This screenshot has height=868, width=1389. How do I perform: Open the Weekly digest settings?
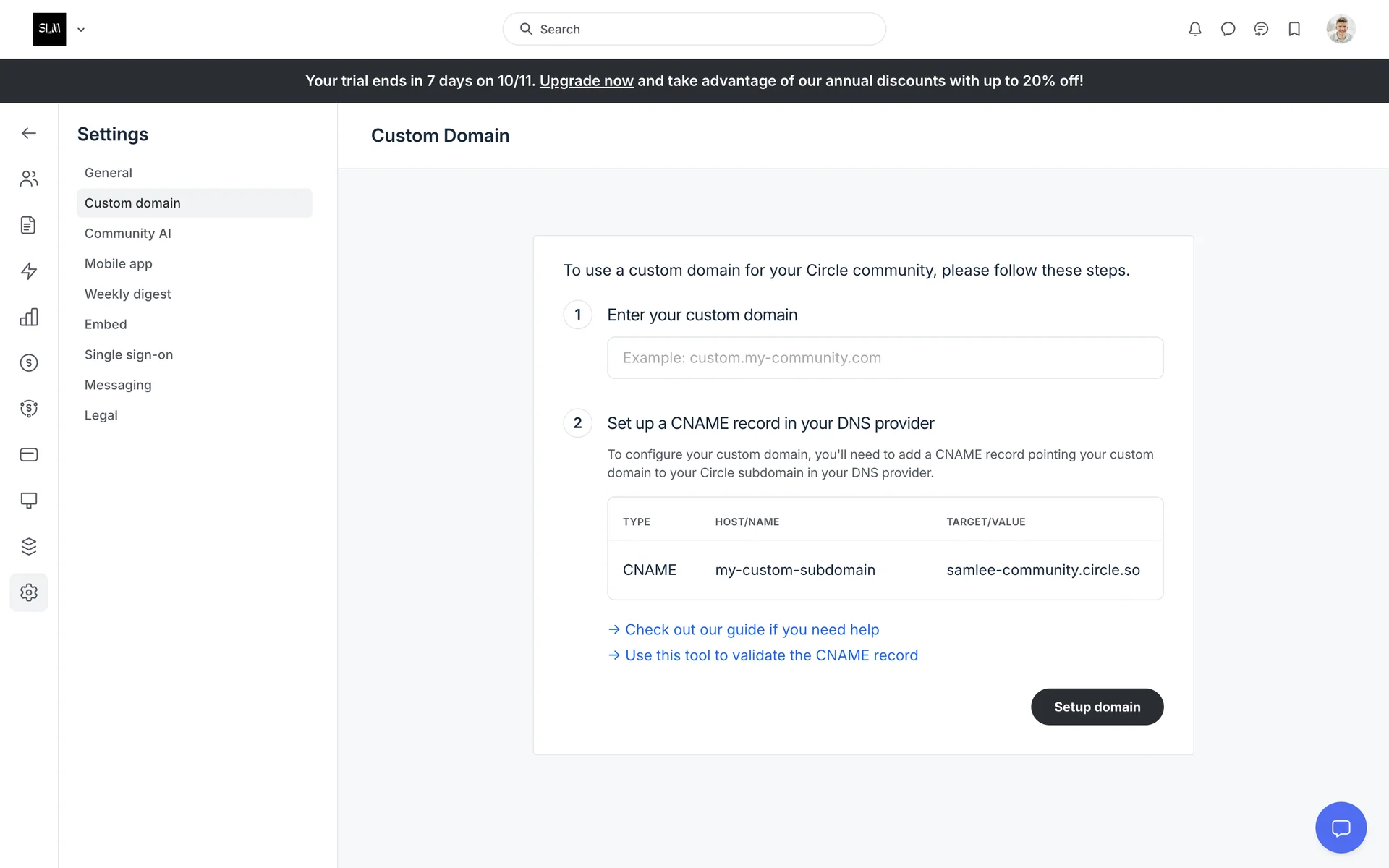point(128,294)
